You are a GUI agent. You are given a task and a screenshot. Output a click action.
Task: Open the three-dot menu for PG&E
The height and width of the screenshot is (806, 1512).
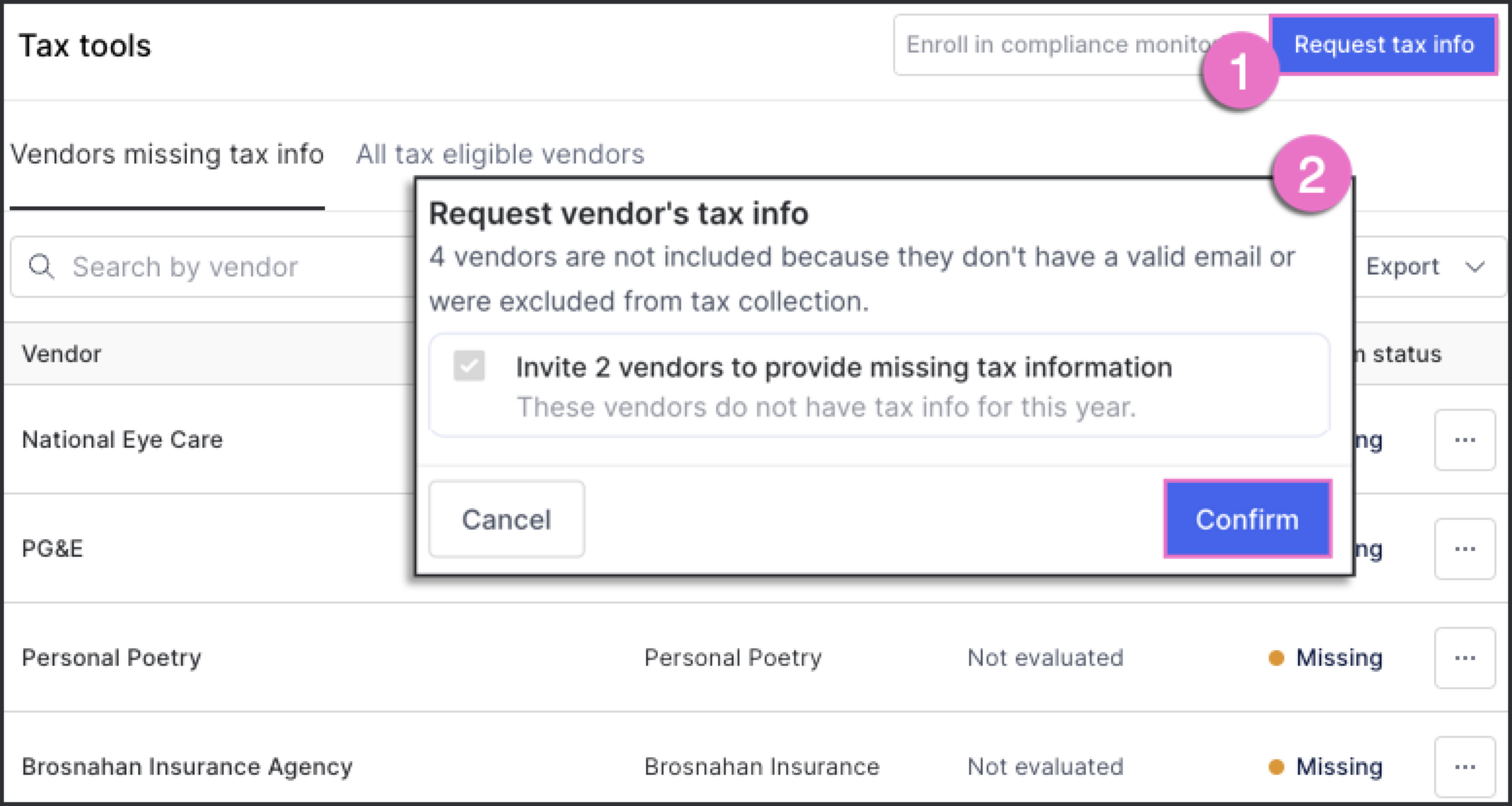pos(1464,549)
